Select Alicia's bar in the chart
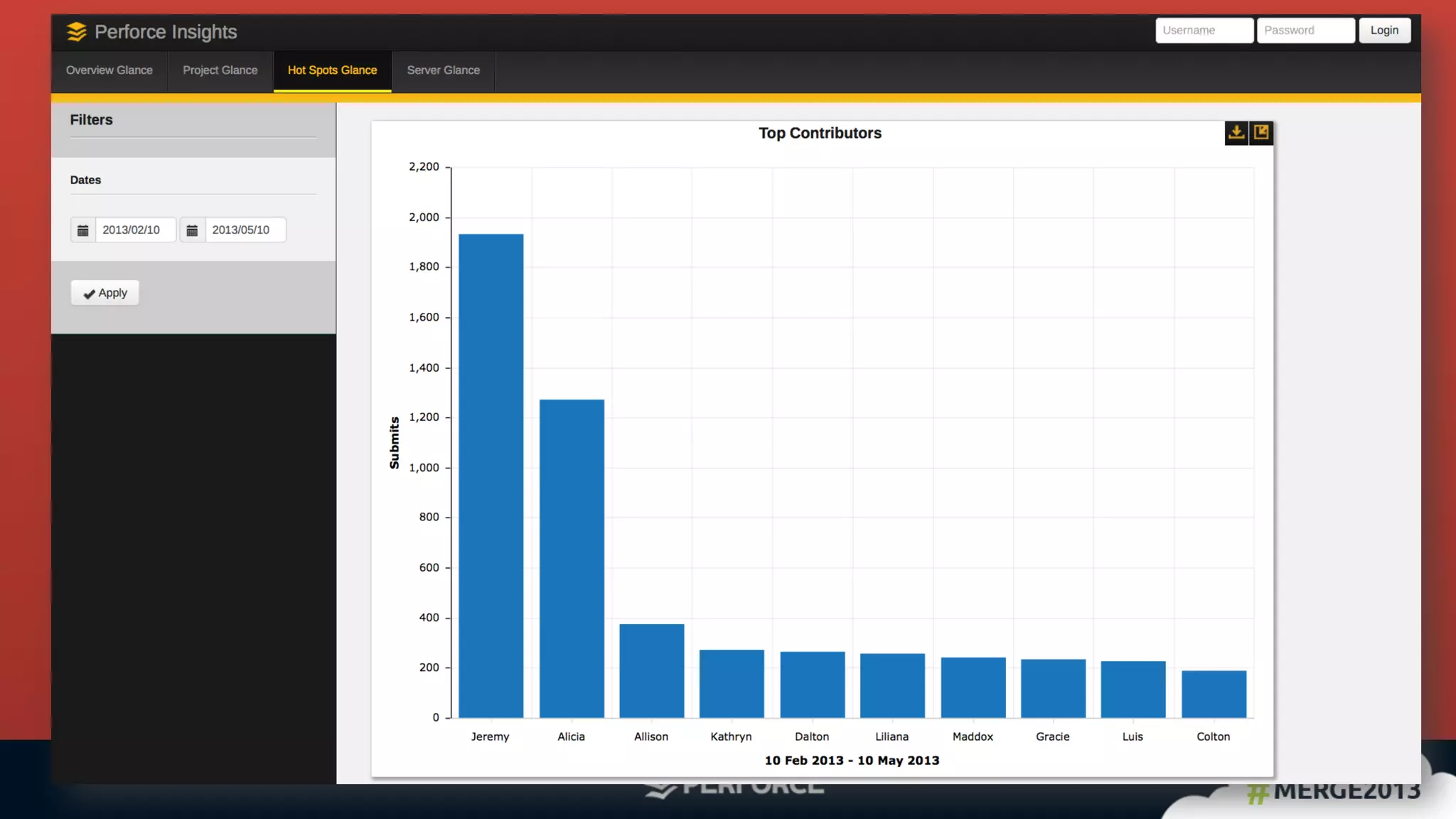Viewport: 1456px width, 819px height. 572,558
